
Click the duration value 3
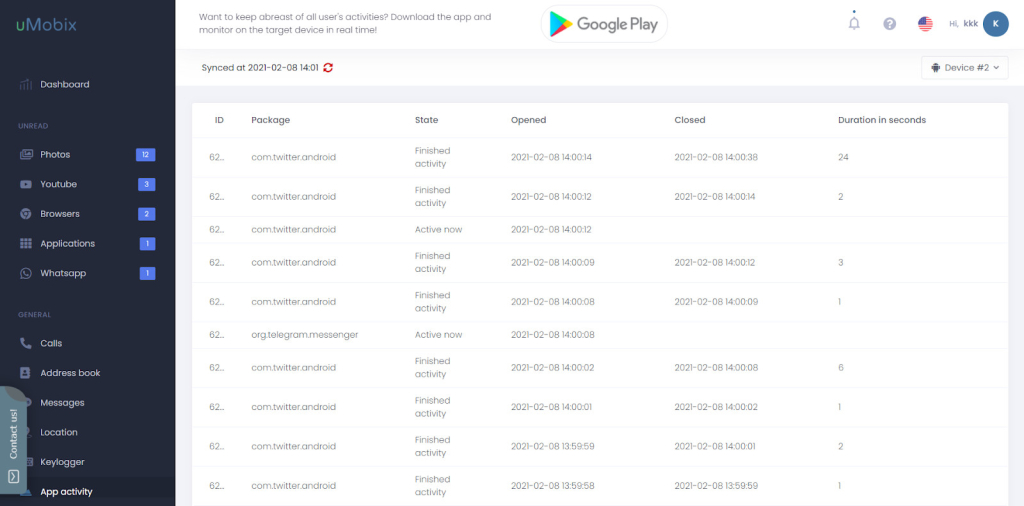(x=840, y=262)
